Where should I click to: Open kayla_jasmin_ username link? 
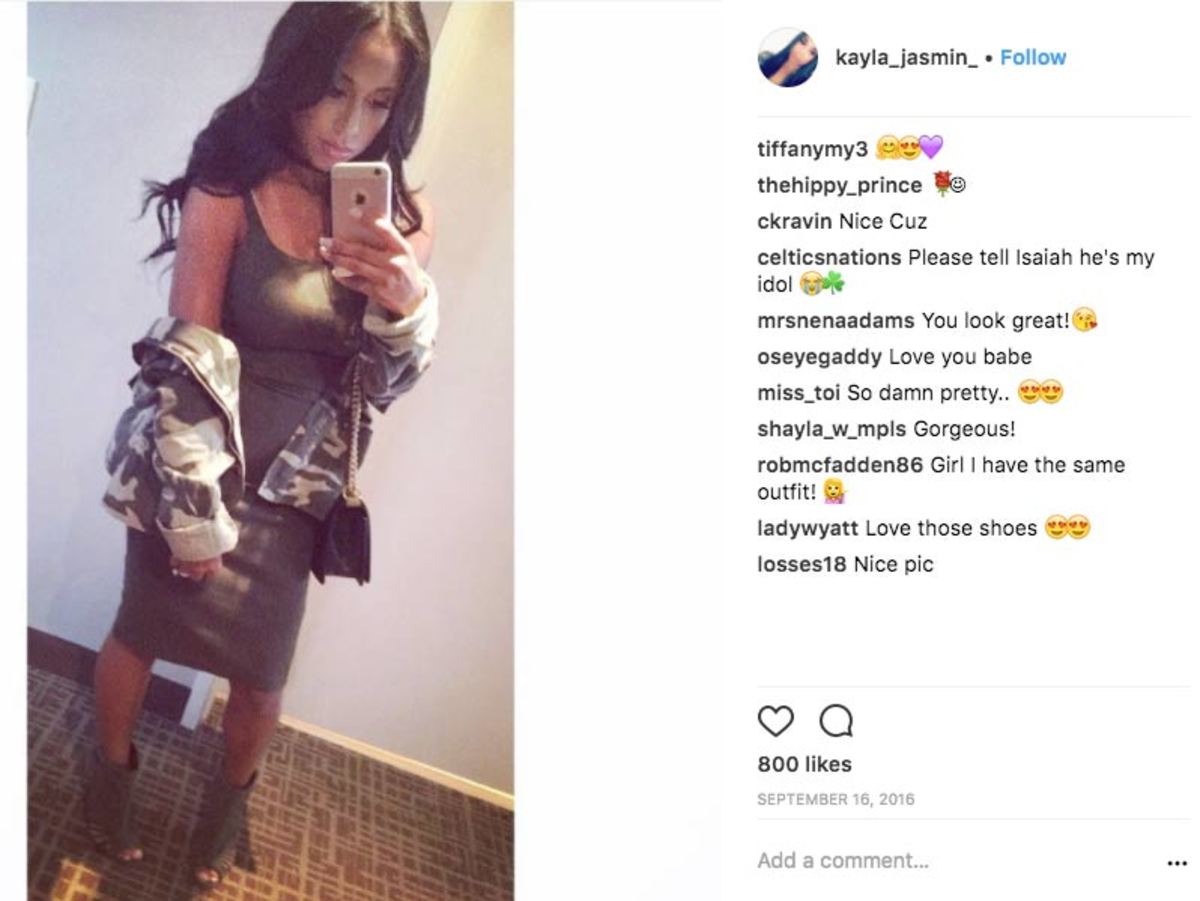pos(907,57)
